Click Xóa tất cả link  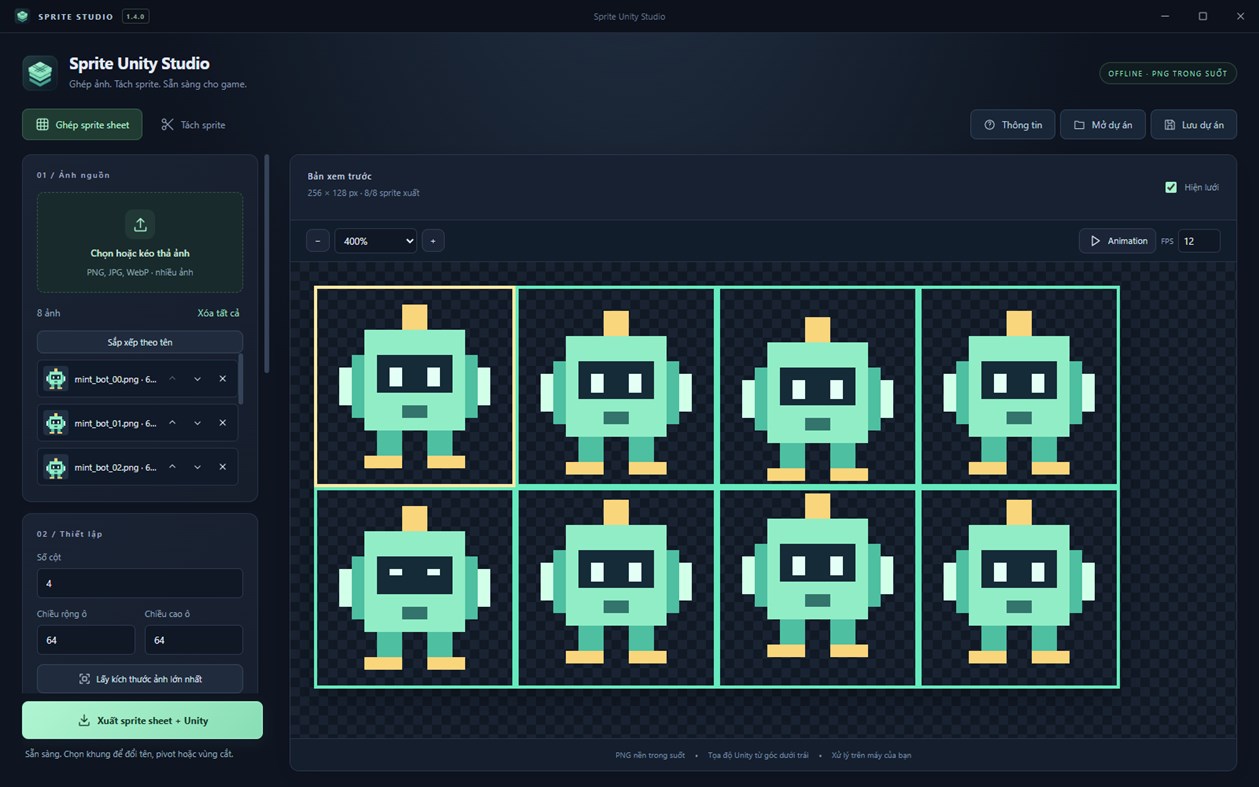click(x=218, y=313)
